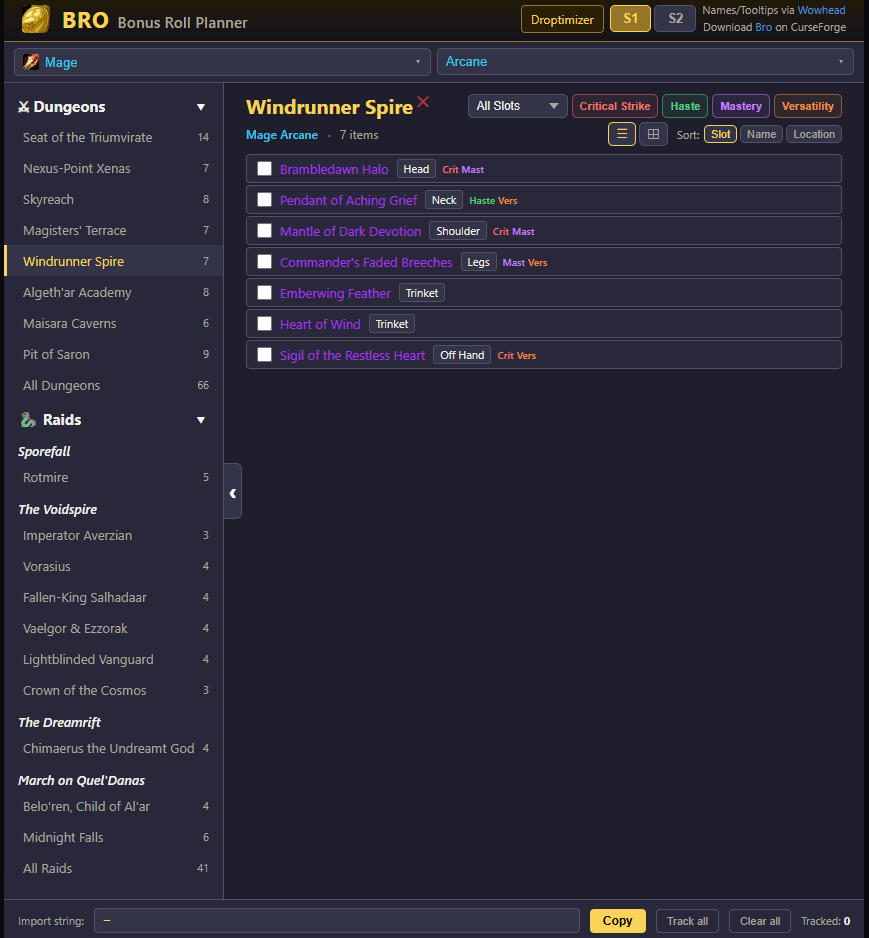Select All Raids entry
This screenshot has height=938, width=869.
114,868
